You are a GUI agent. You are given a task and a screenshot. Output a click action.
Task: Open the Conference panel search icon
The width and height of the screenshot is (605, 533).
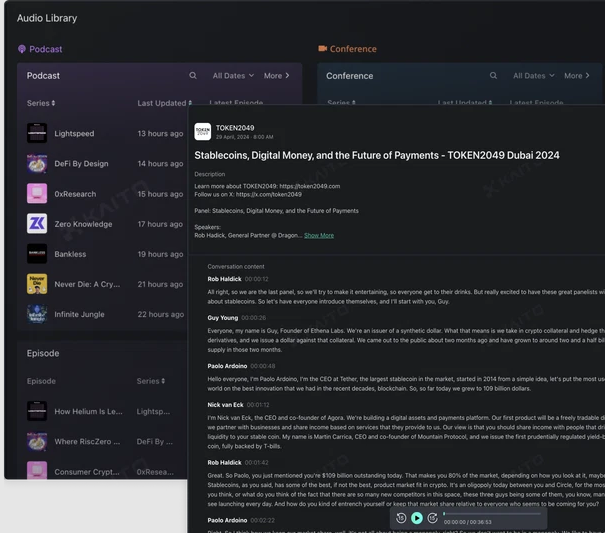[493, 76]
